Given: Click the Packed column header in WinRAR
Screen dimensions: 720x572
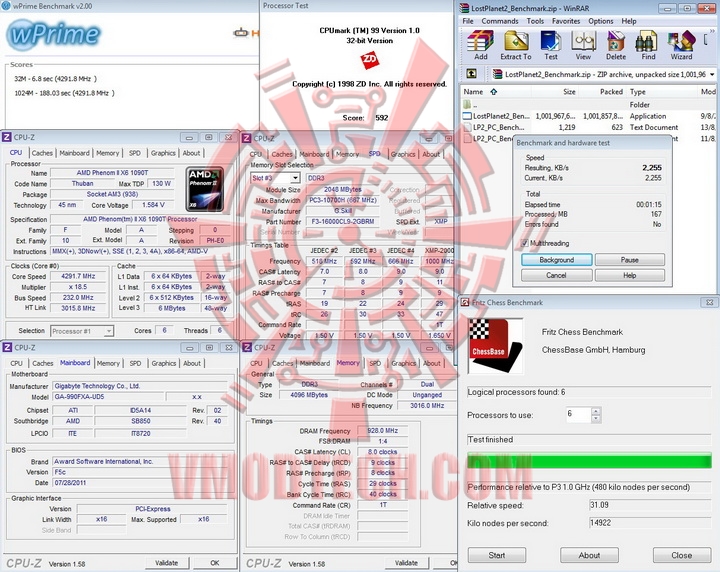Looking at the screenshot, I should point(611,92).
